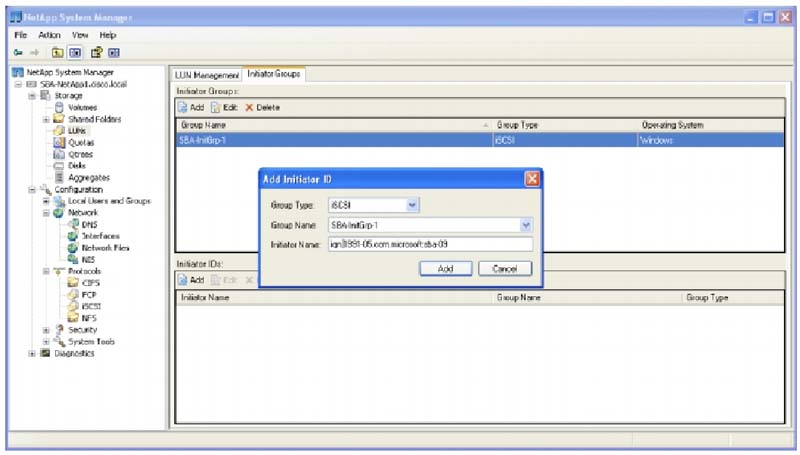Open the Group Type dropdown
This screenshot has width=800, height=455.
tap(413, 205)
